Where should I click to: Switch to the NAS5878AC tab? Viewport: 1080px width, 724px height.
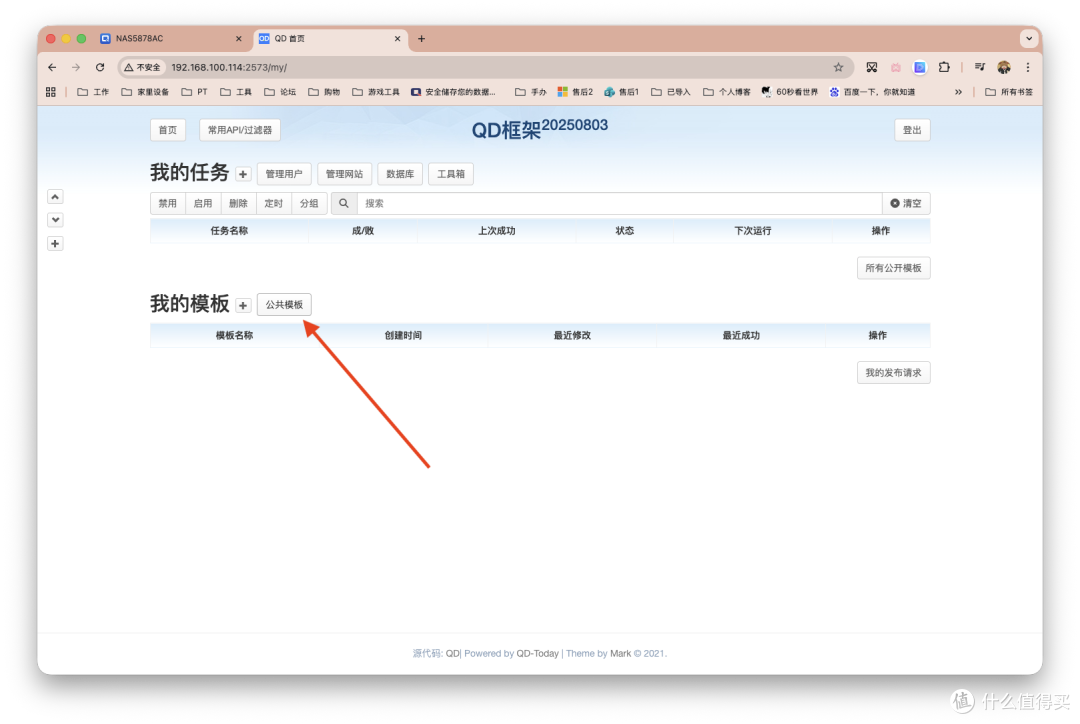(x=171, y=39)
